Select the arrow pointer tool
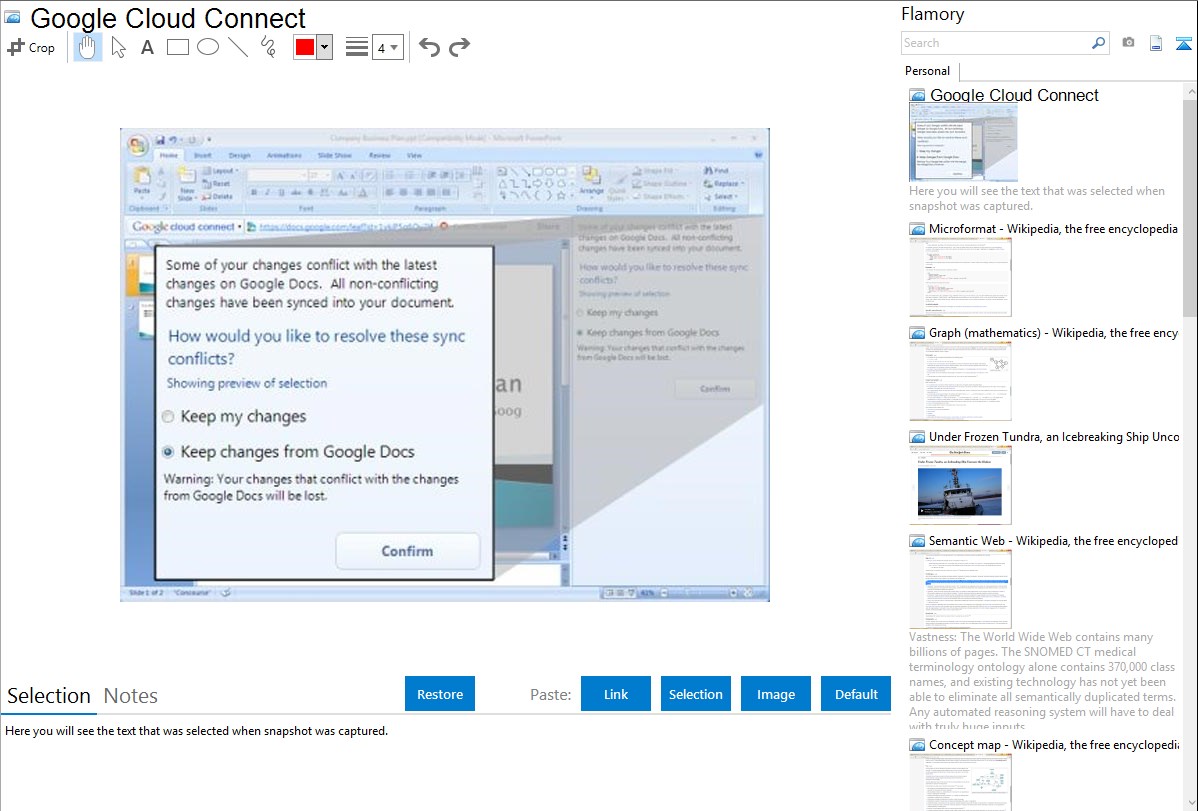The height and width of the screenshot is (811, 1198). [x=118, y=47]
